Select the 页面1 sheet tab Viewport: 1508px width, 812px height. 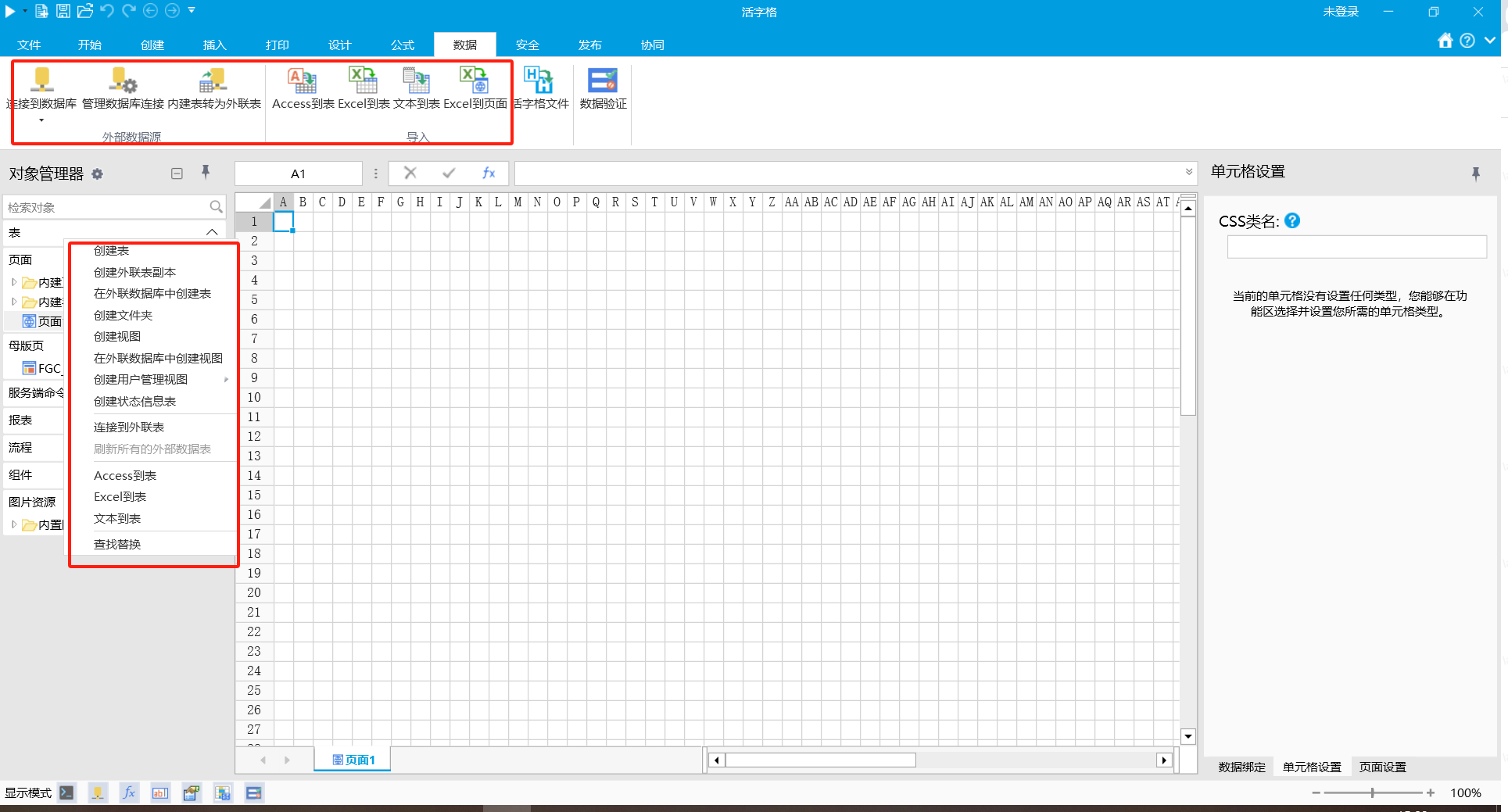tap(353, 759)
